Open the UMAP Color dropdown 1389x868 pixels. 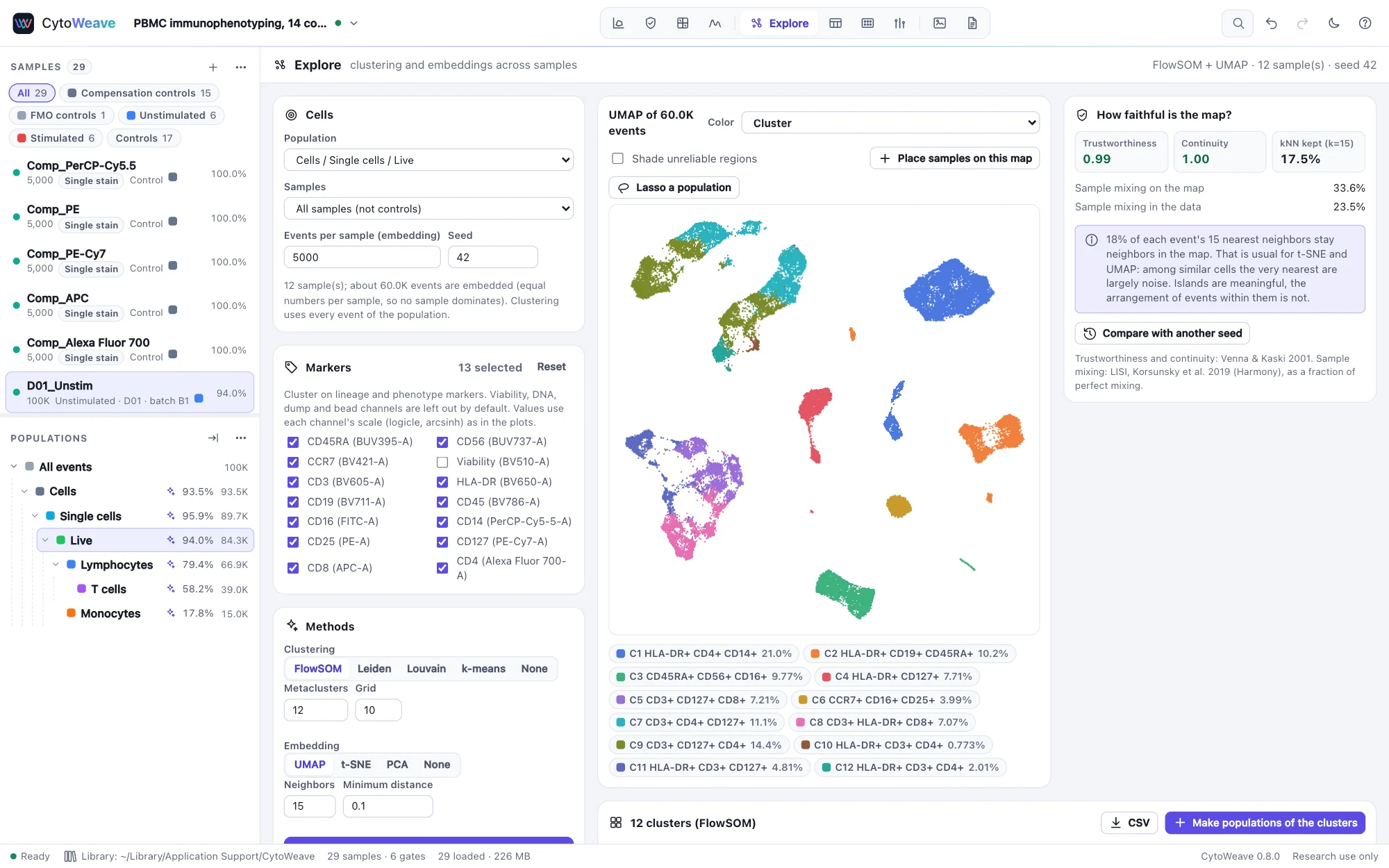(x=890, y=123)
